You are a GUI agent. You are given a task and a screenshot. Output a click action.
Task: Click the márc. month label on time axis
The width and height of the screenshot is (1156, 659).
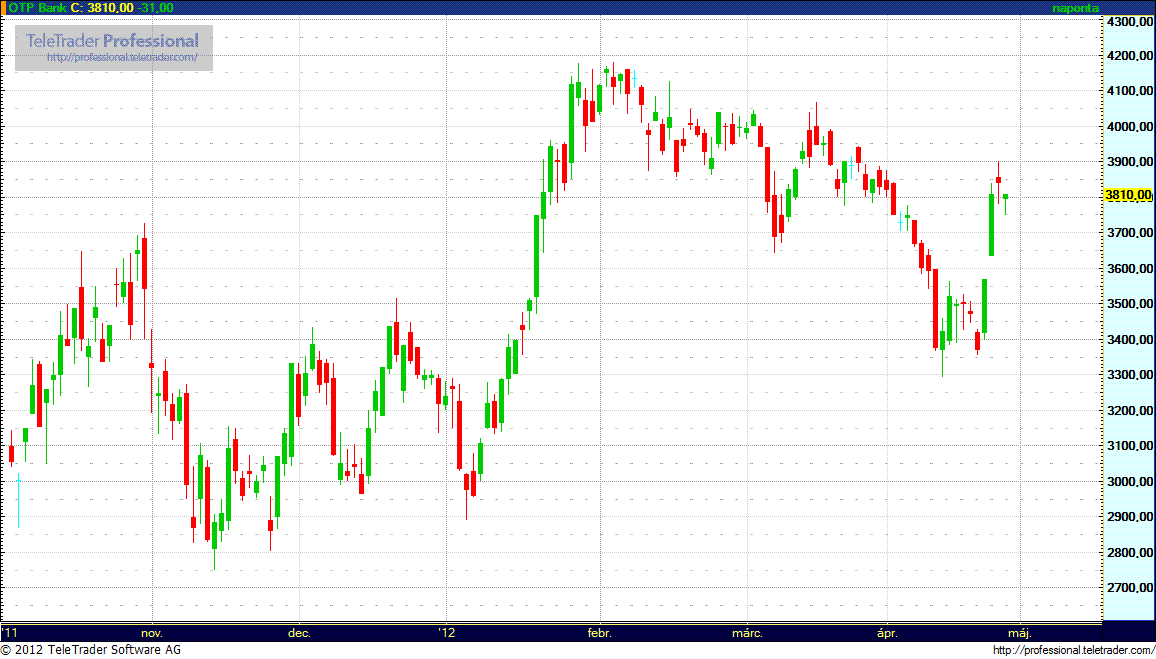tap(750, 632)
